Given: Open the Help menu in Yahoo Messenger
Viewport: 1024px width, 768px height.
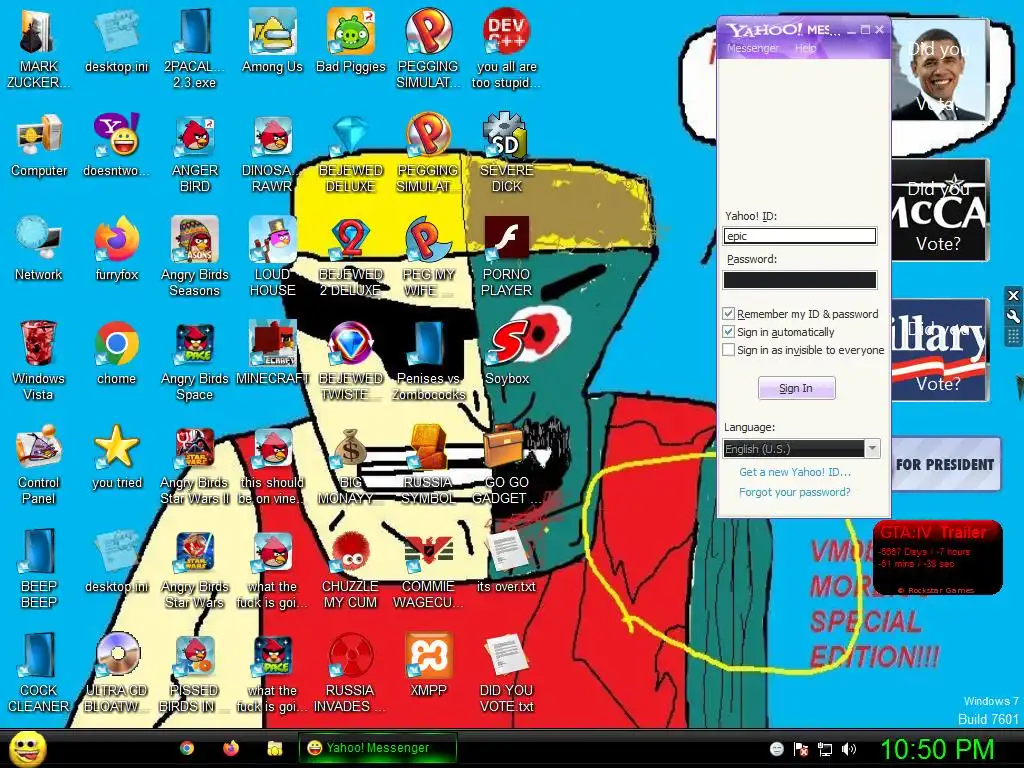Looking at the screenshot, I should [x=805, y=48].
